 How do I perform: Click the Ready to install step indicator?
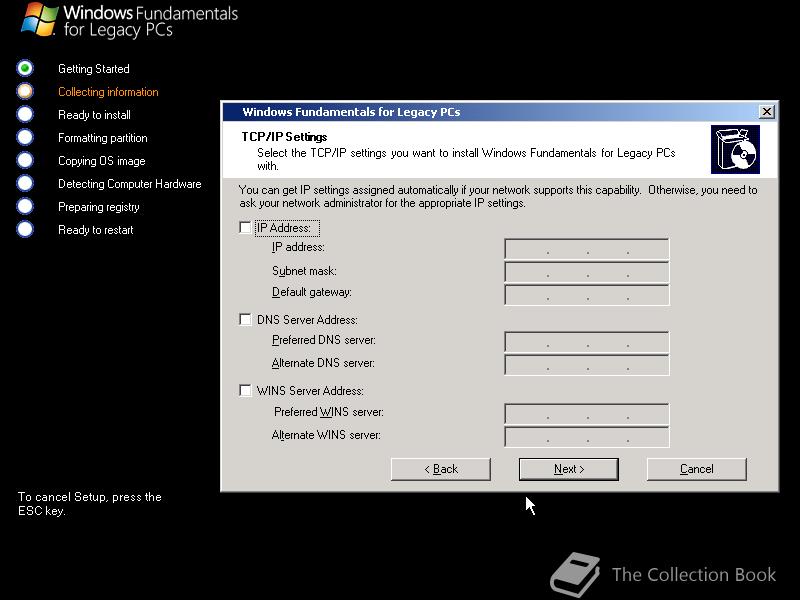[24, 114]
